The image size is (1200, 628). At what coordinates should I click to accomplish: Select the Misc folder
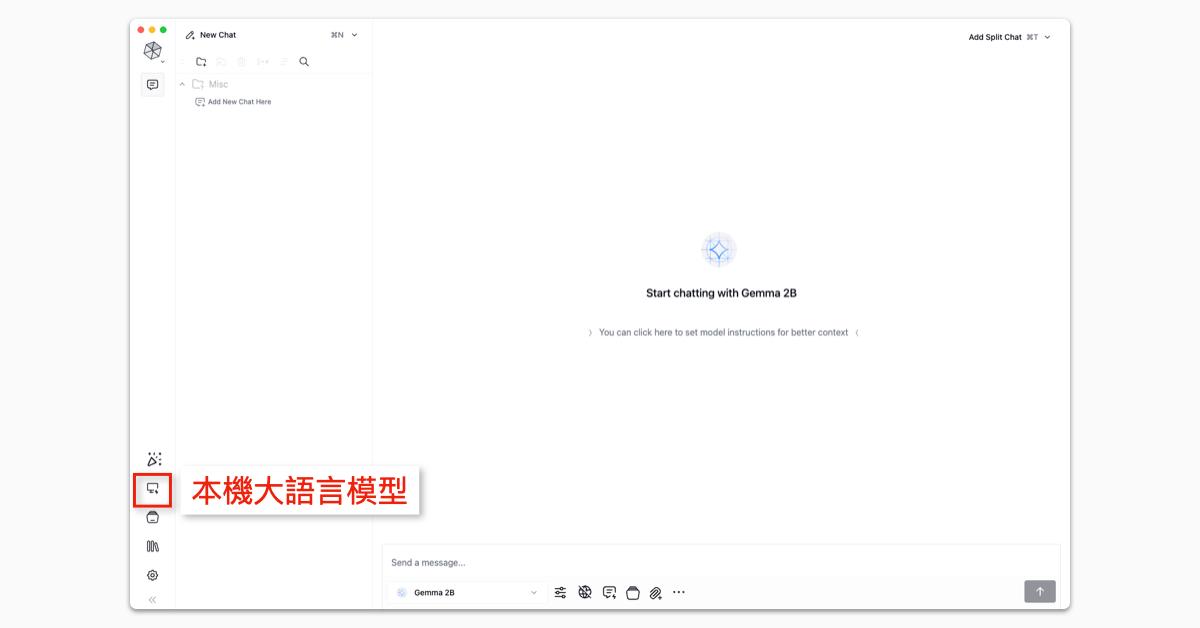210,84
